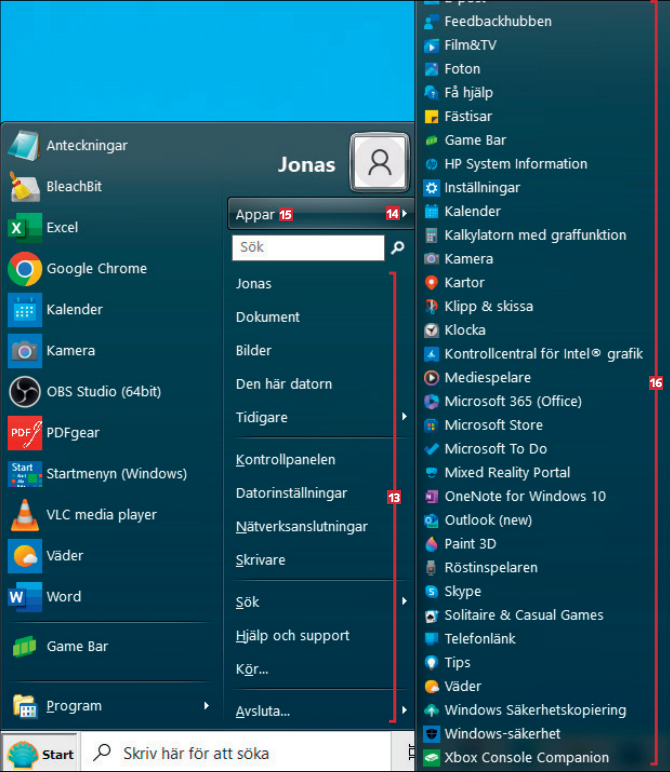670x772 pixels.
Task: Launch Xbox Console Companion app
Action: click(x=526, y=758)
